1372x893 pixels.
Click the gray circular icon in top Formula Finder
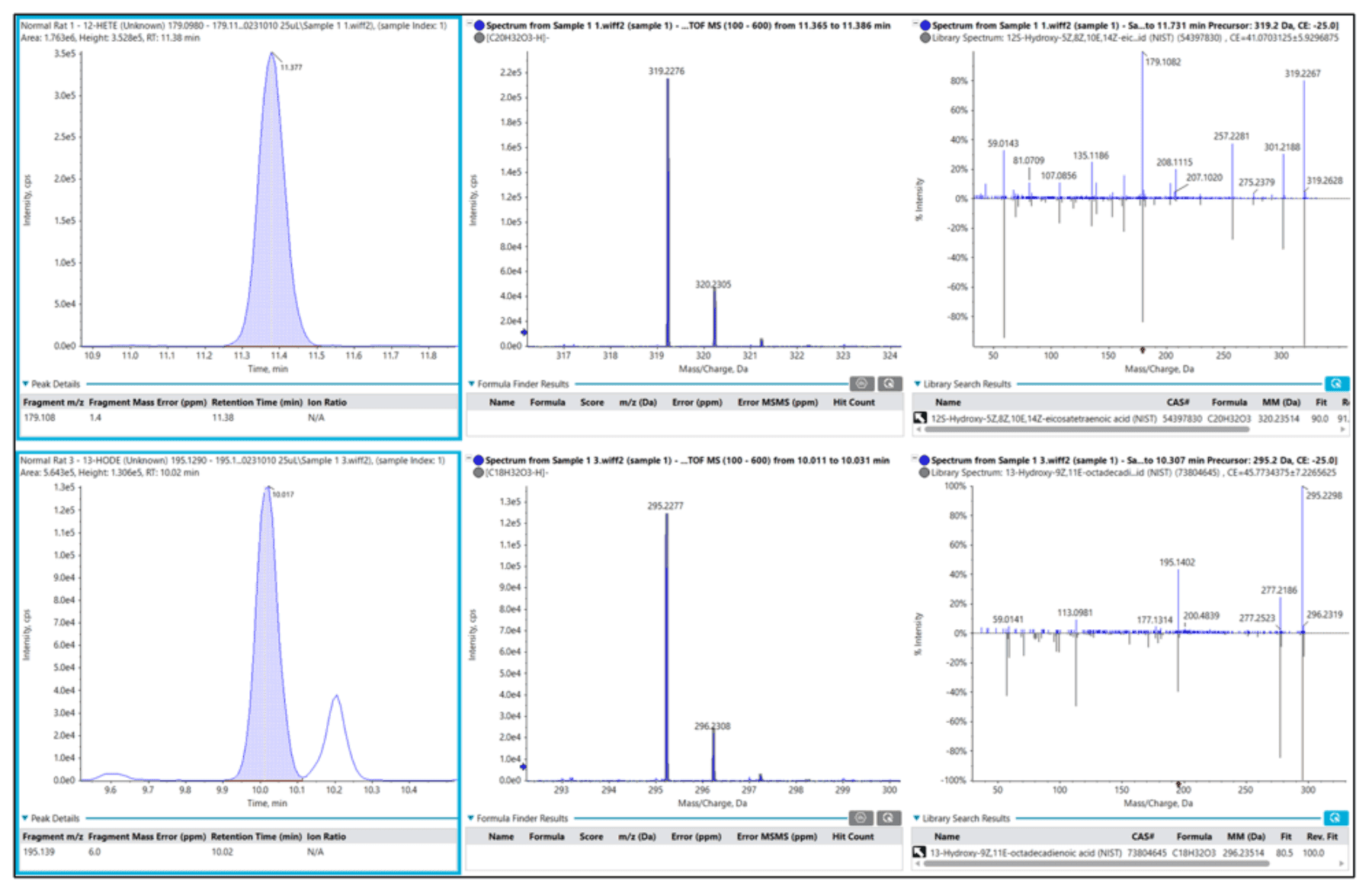pos(861,384)
